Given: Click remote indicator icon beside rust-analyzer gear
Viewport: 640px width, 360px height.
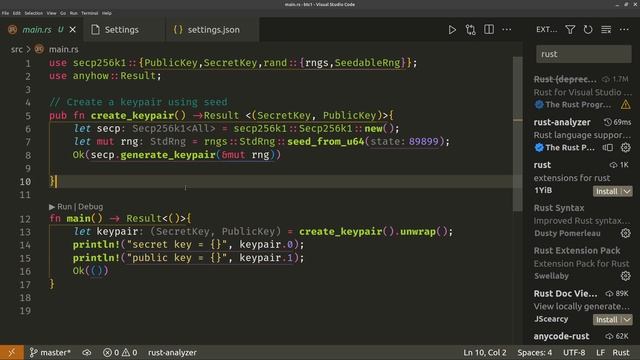Looking at the screenshot, I should [x=608, y=148].
